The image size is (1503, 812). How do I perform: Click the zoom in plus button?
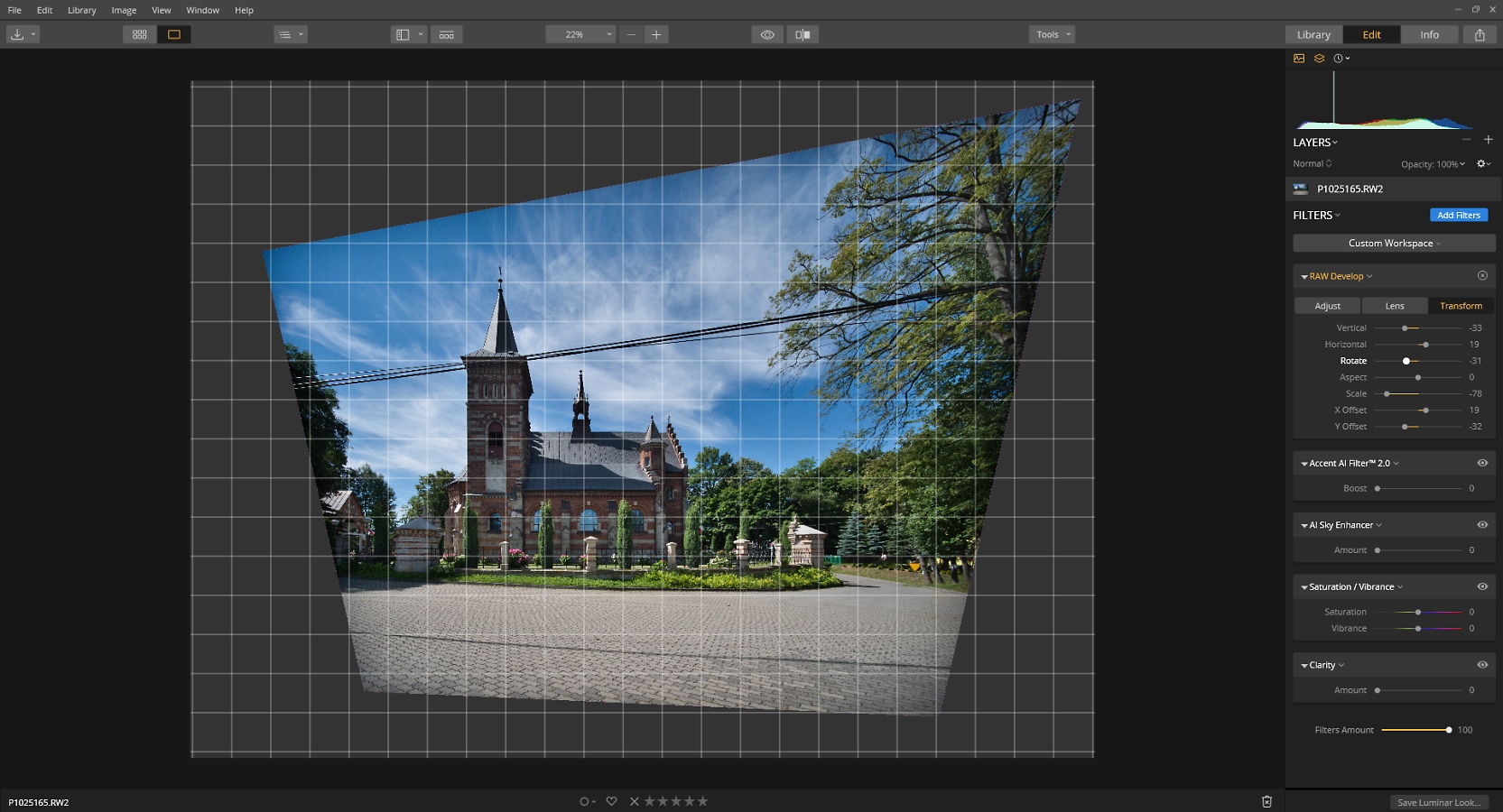click(656, 34)
